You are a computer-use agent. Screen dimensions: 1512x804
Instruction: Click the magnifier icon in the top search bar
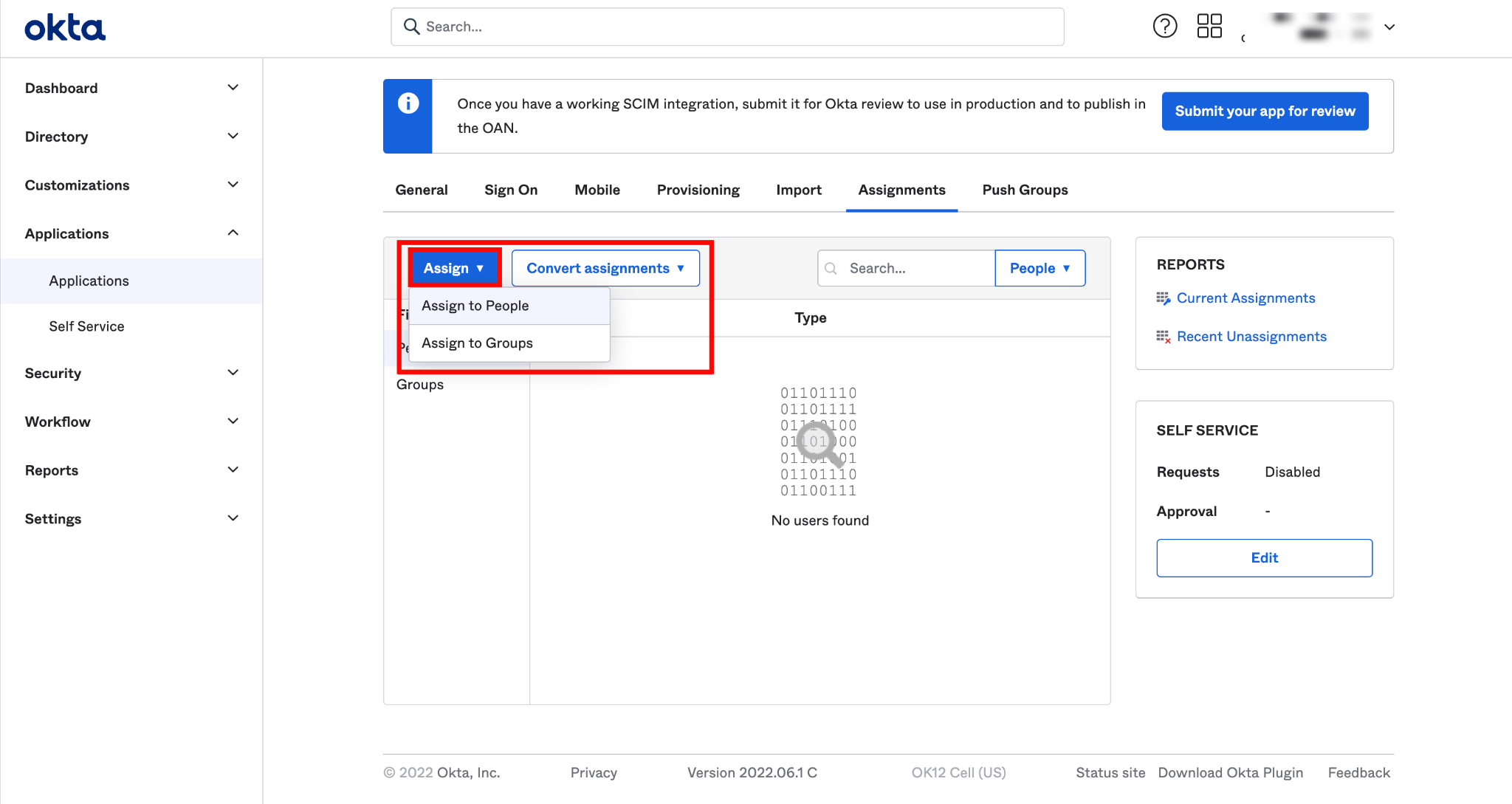pos(411,27)
